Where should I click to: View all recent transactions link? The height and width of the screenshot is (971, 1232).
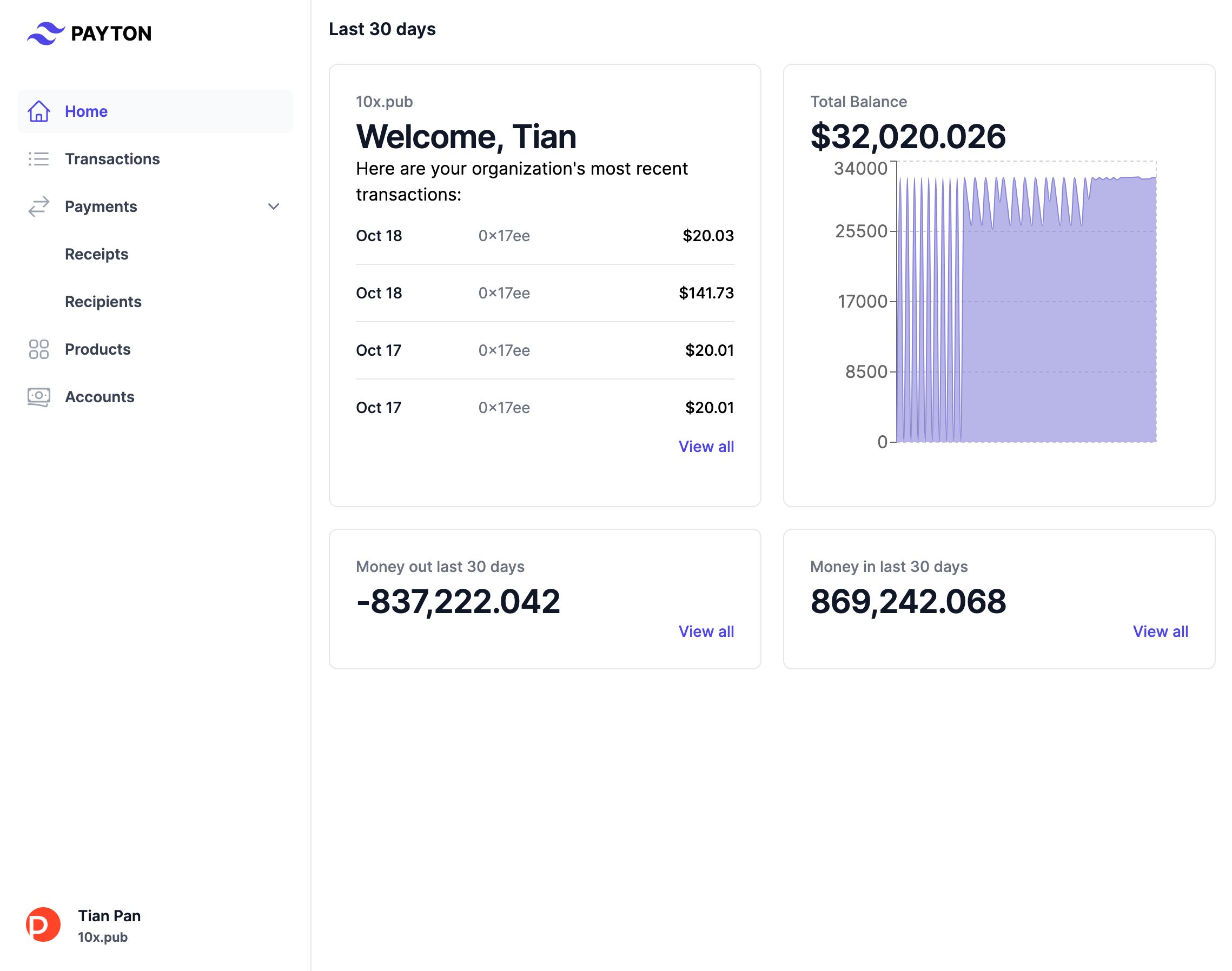[x=706, y=447]
